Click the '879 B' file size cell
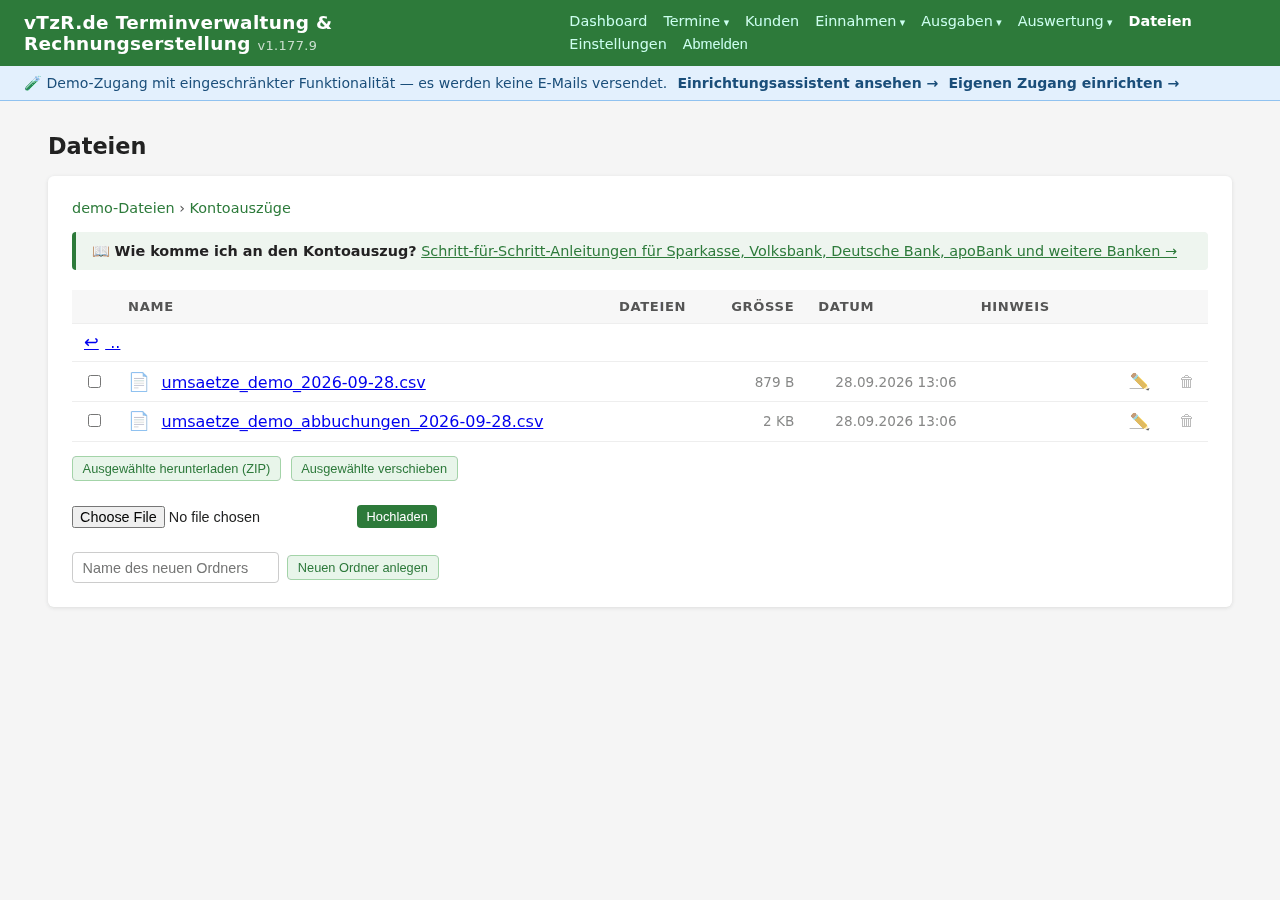This screenshot has width=1280, height=900. (x=774, y=382)
